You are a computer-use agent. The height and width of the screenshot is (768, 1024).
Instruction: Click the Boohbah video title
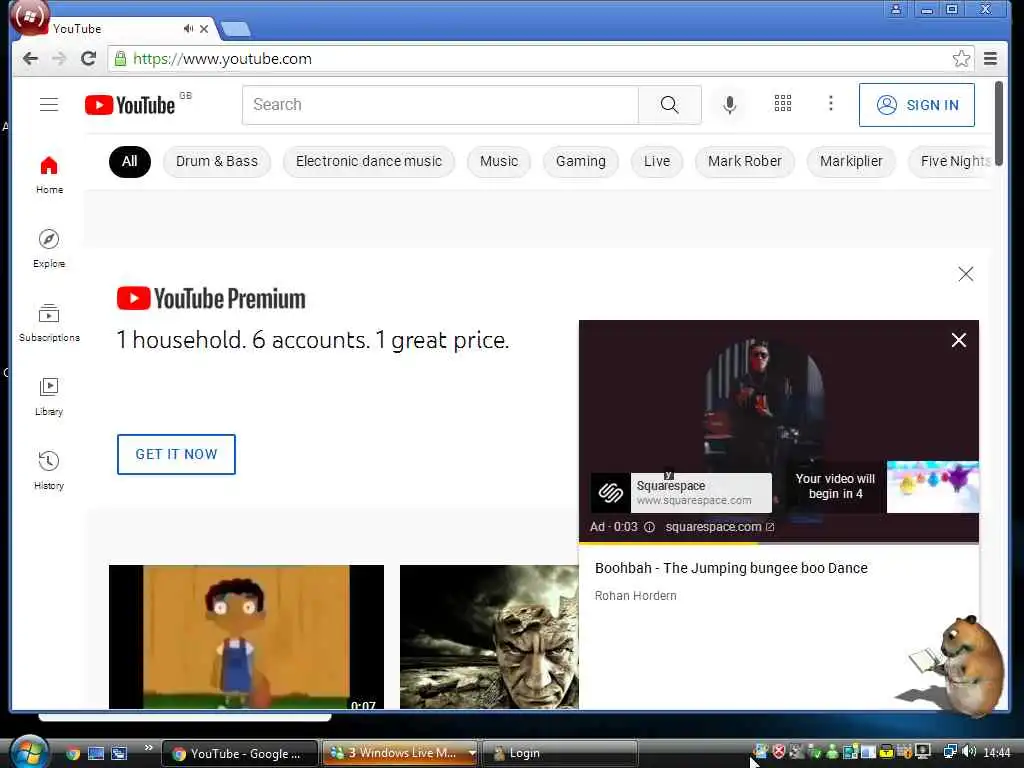click(731, 568)
